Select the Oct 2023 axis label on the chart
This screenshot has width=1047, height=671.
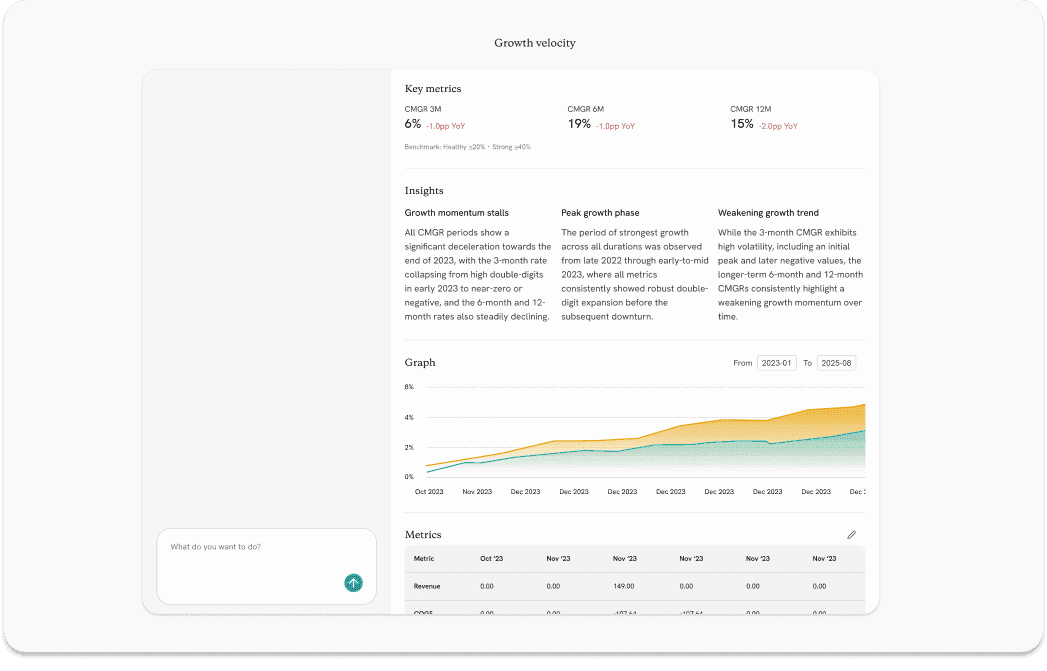pos(429,491)
